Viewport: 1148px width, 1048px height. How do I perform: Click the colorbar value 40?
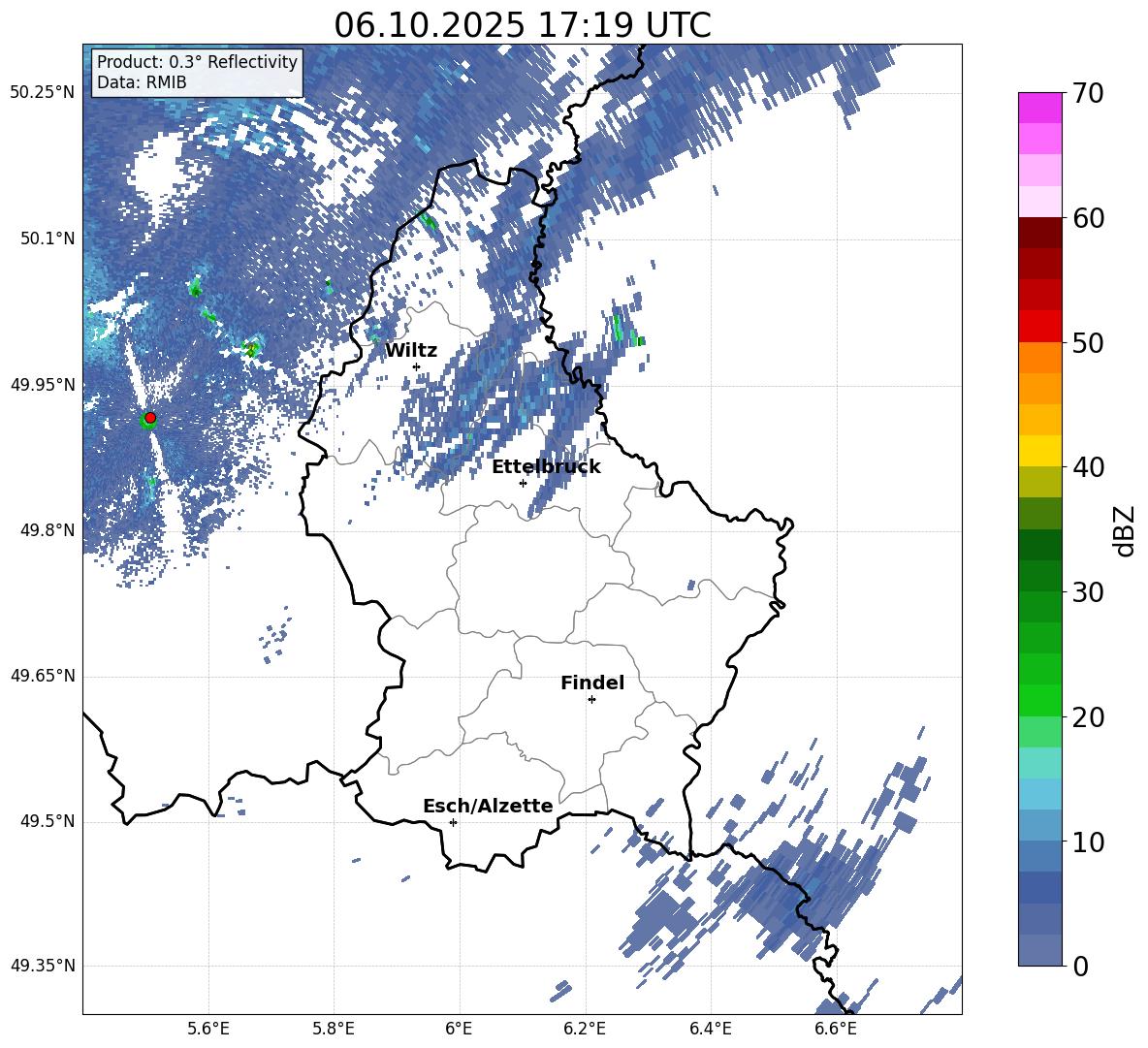pyautogui.click(x=1088, y=467)
